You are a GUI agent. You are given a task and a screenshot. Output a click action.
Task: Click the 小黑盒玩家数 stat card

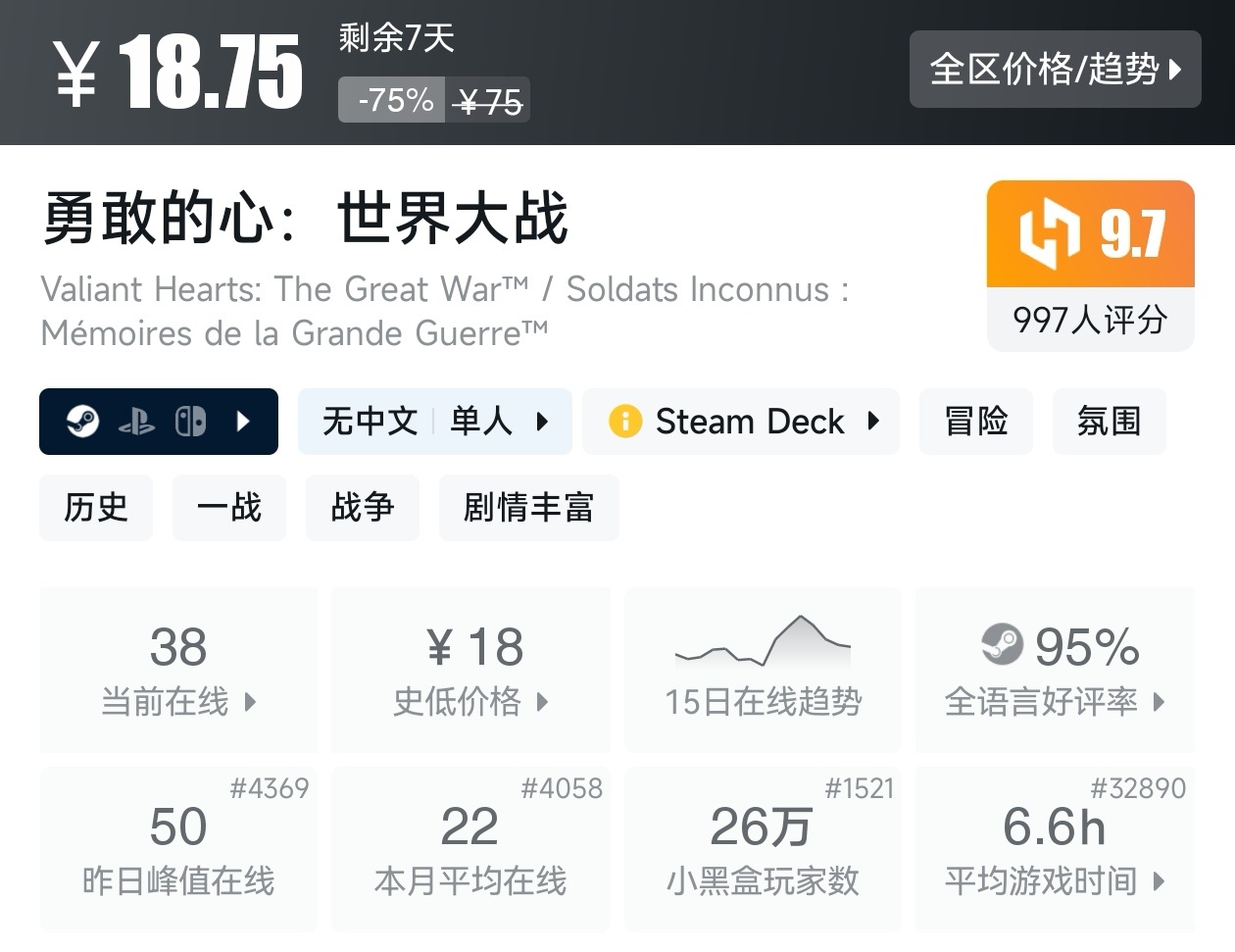[x=763, y=849]
